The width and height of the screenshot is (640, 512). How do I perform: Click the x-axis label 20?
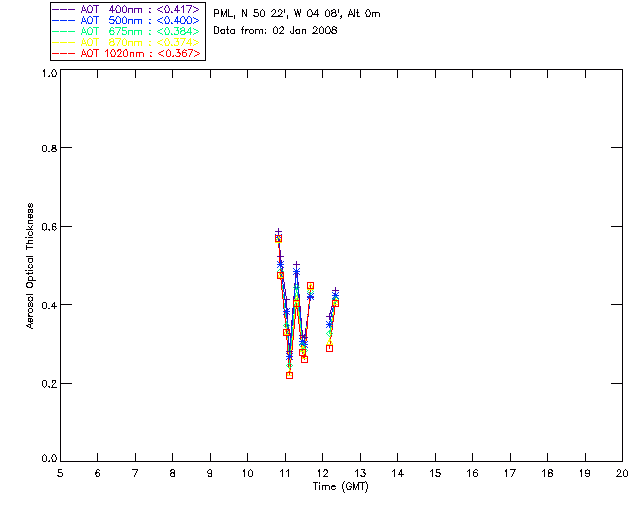pyautogui.click(x=622, y=473)
